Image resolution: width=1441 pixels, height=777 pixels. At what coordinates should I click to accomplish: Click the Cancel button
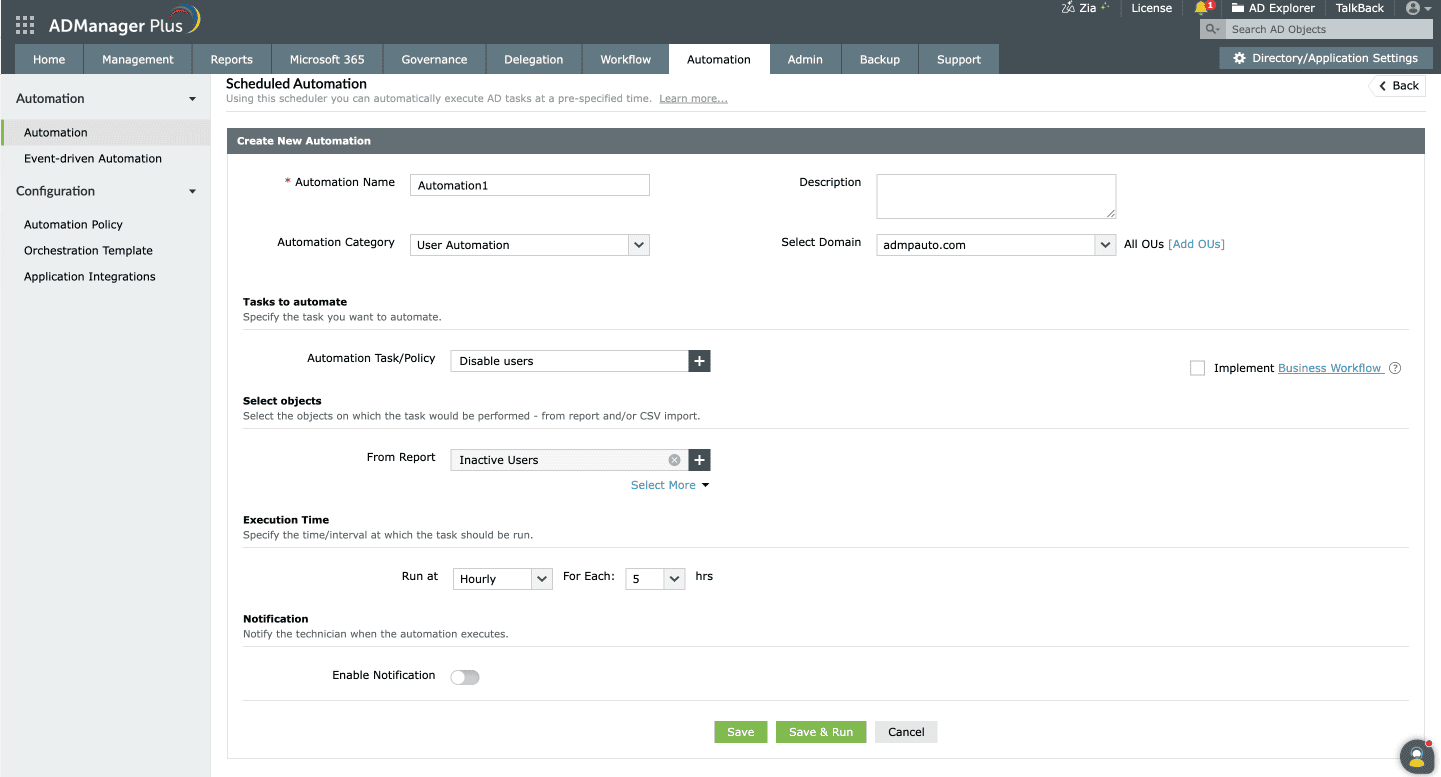[x=906, y=732]
